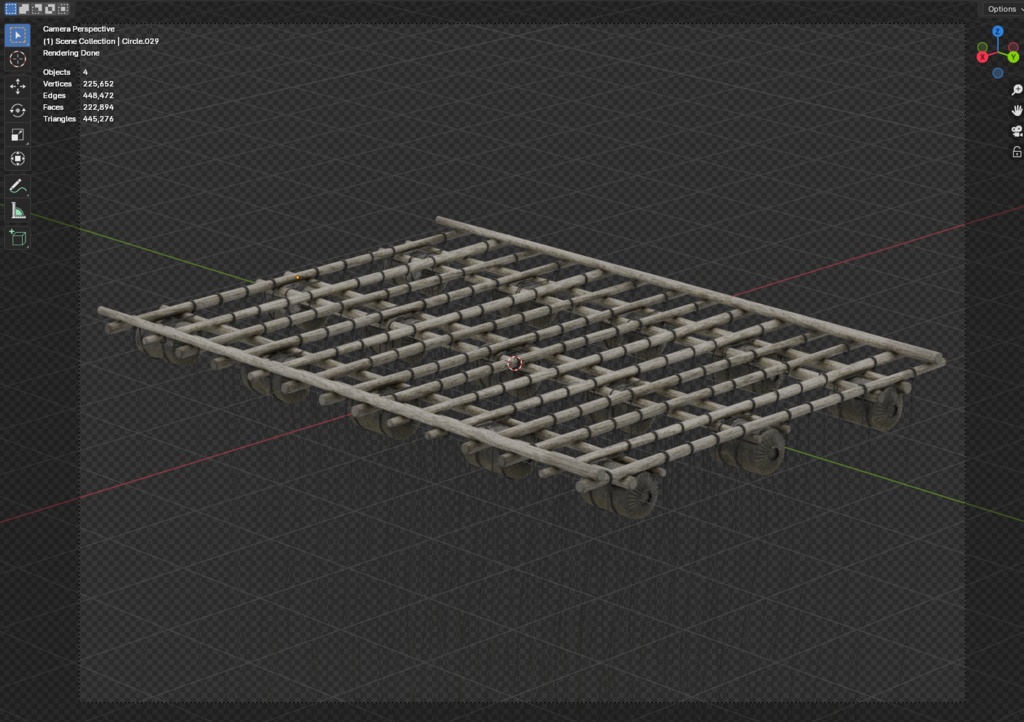Set selection mode to subtract

click(37, 8)
